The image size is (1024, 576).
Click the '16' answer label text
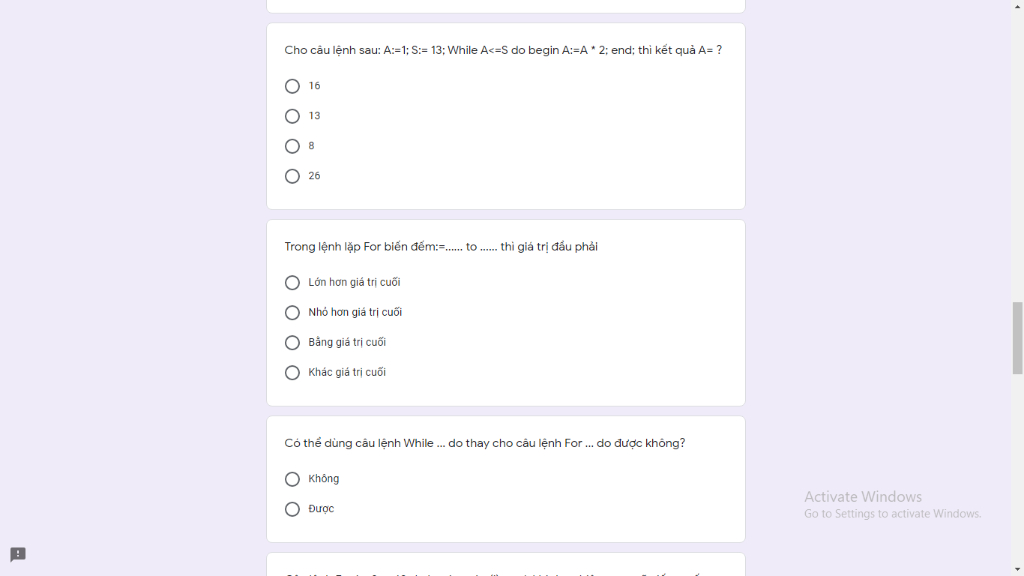tap(314, 86)
